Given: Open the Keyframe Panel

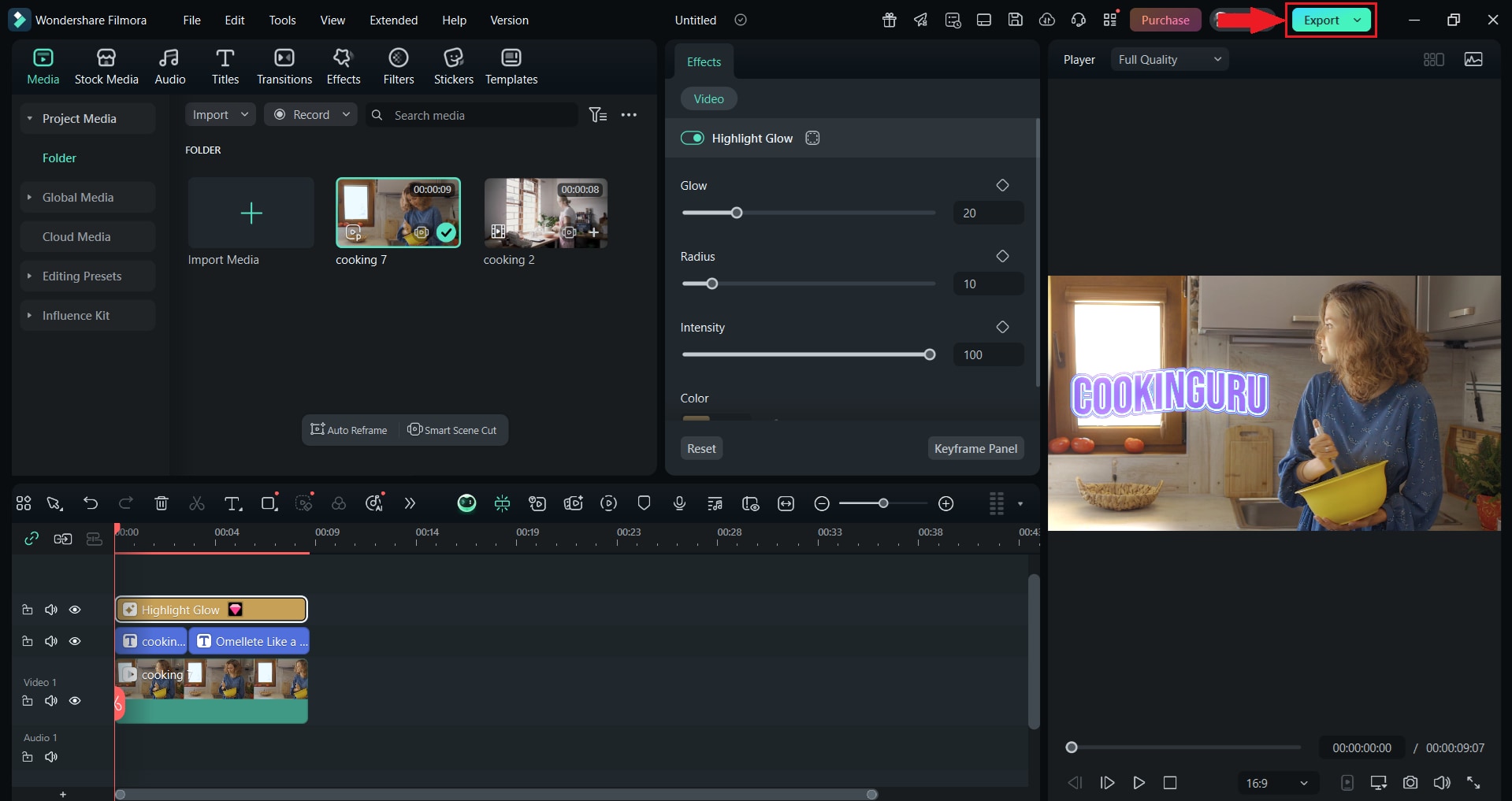Looking at the screenshot, I should click(975, 447).
